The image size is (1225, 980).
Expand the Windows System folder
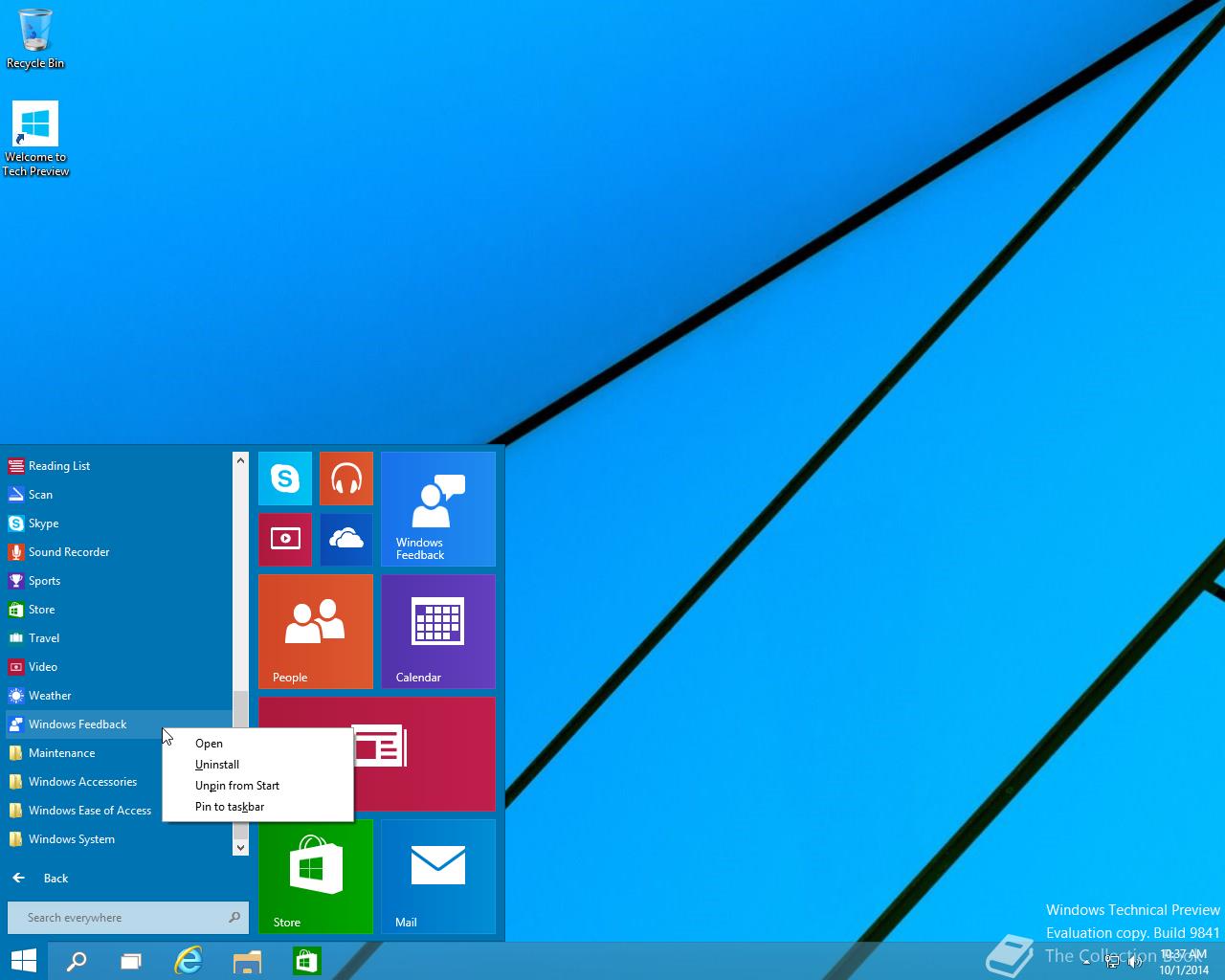[119, 839]
